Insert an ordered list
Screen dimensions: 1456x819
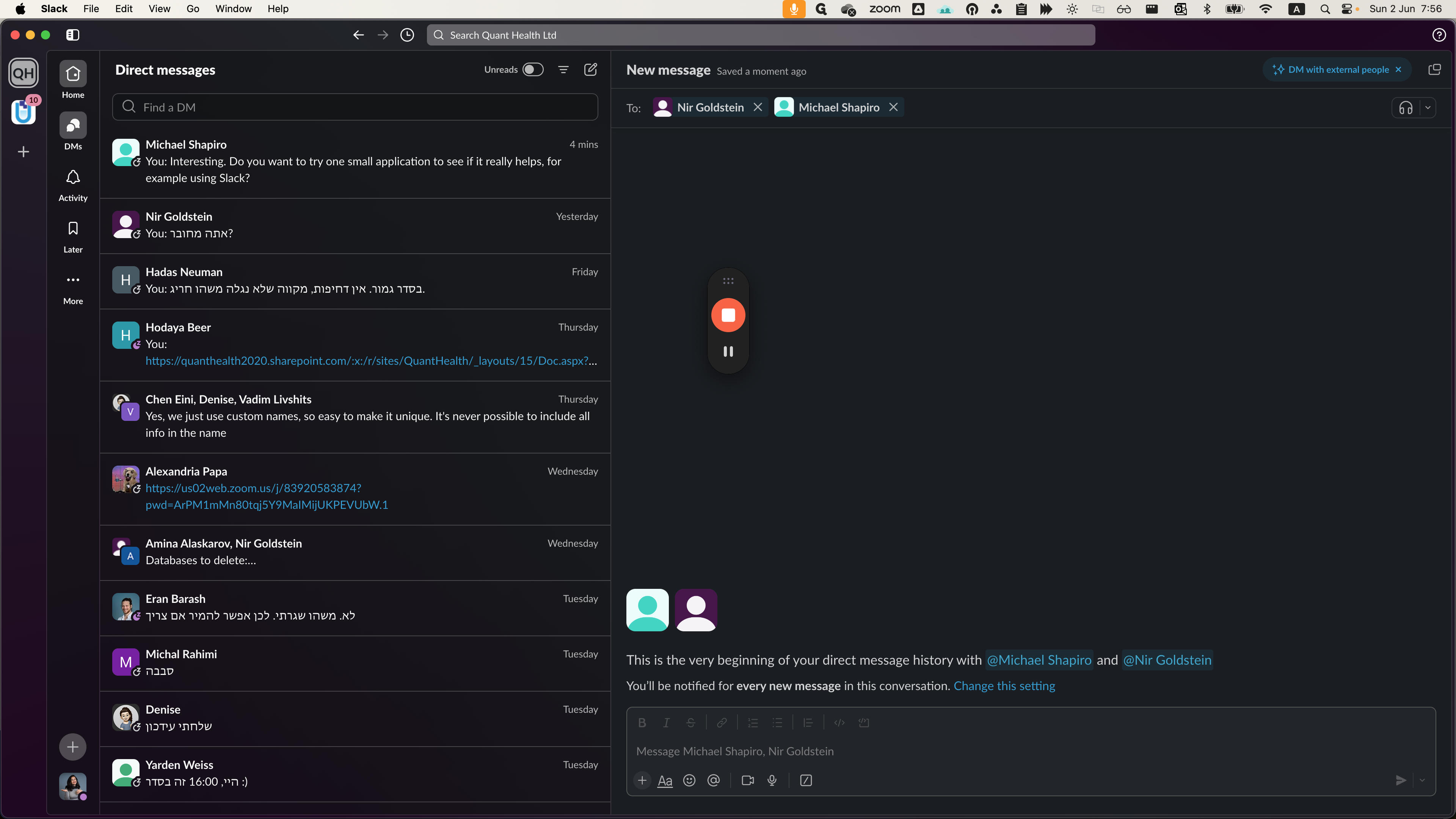(753, 722)
